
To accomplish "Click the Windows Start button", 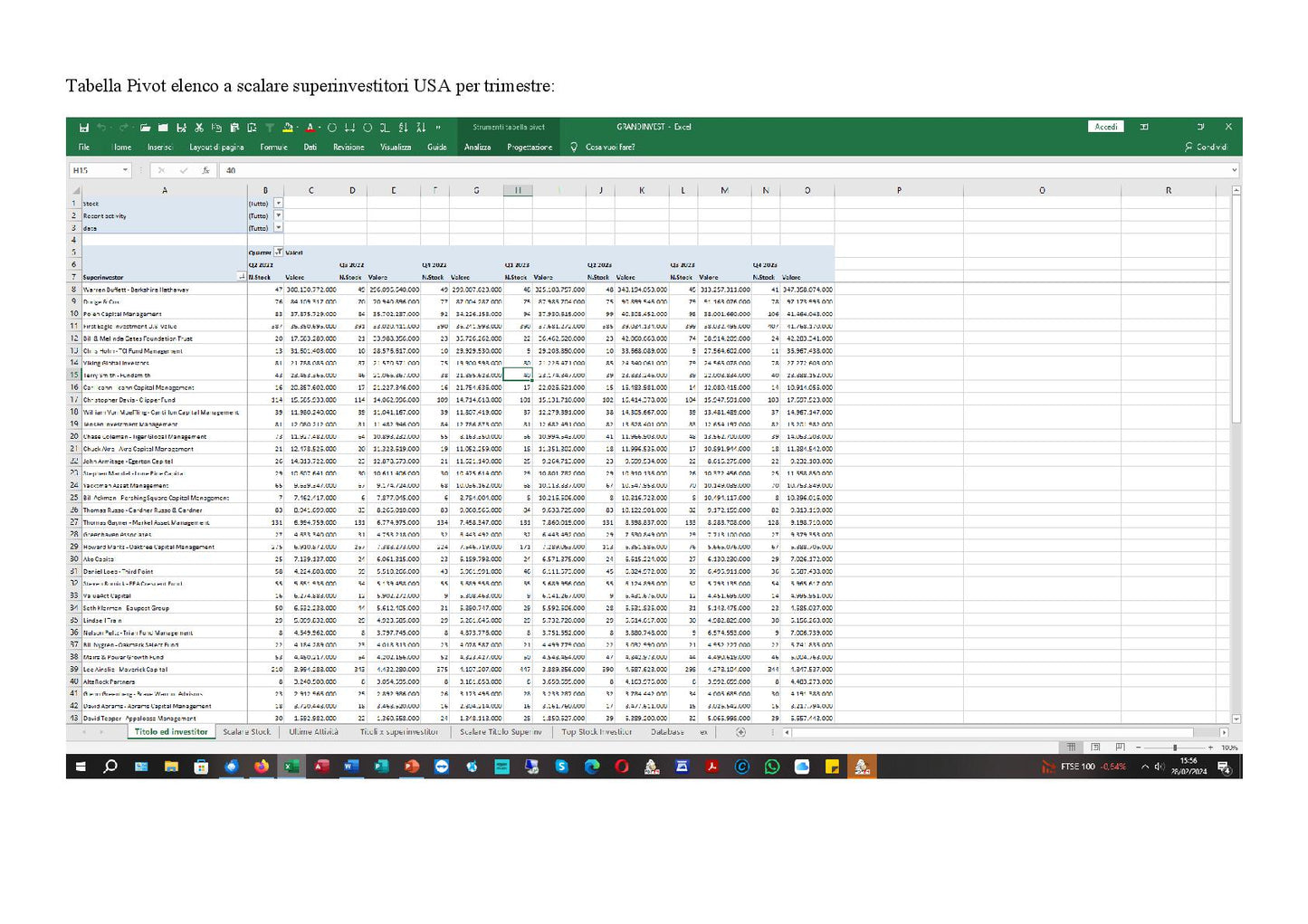I will (x=81, y=767).
